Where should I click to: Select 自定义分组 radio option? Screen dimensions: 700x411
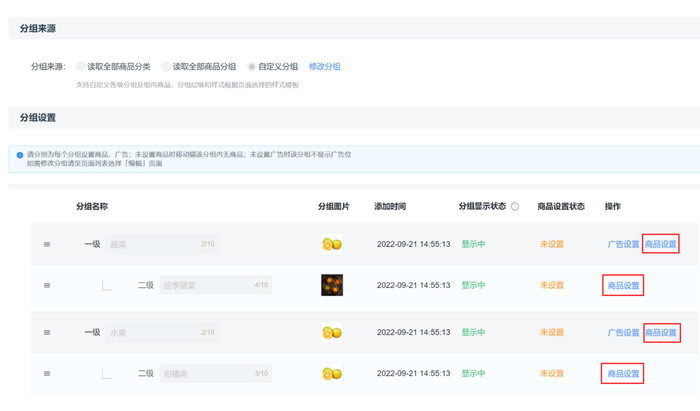tap(251, 66)
